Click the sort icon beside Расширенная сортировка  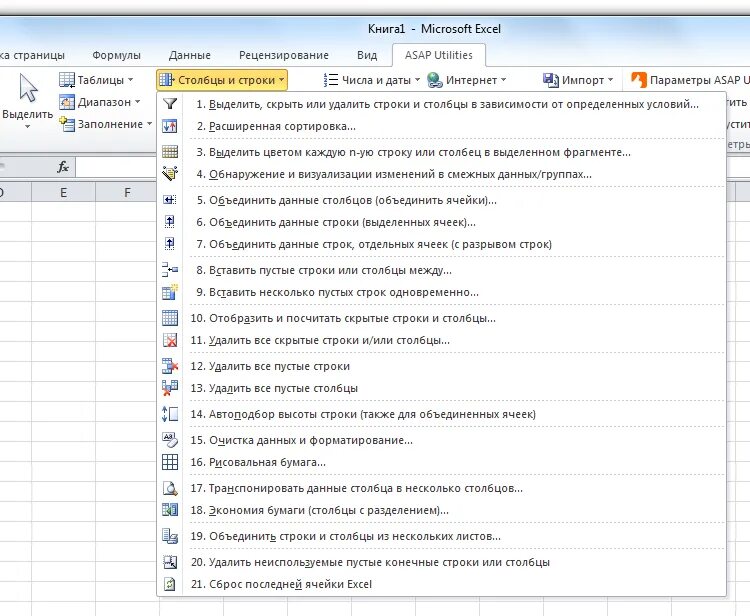(170, 126)
